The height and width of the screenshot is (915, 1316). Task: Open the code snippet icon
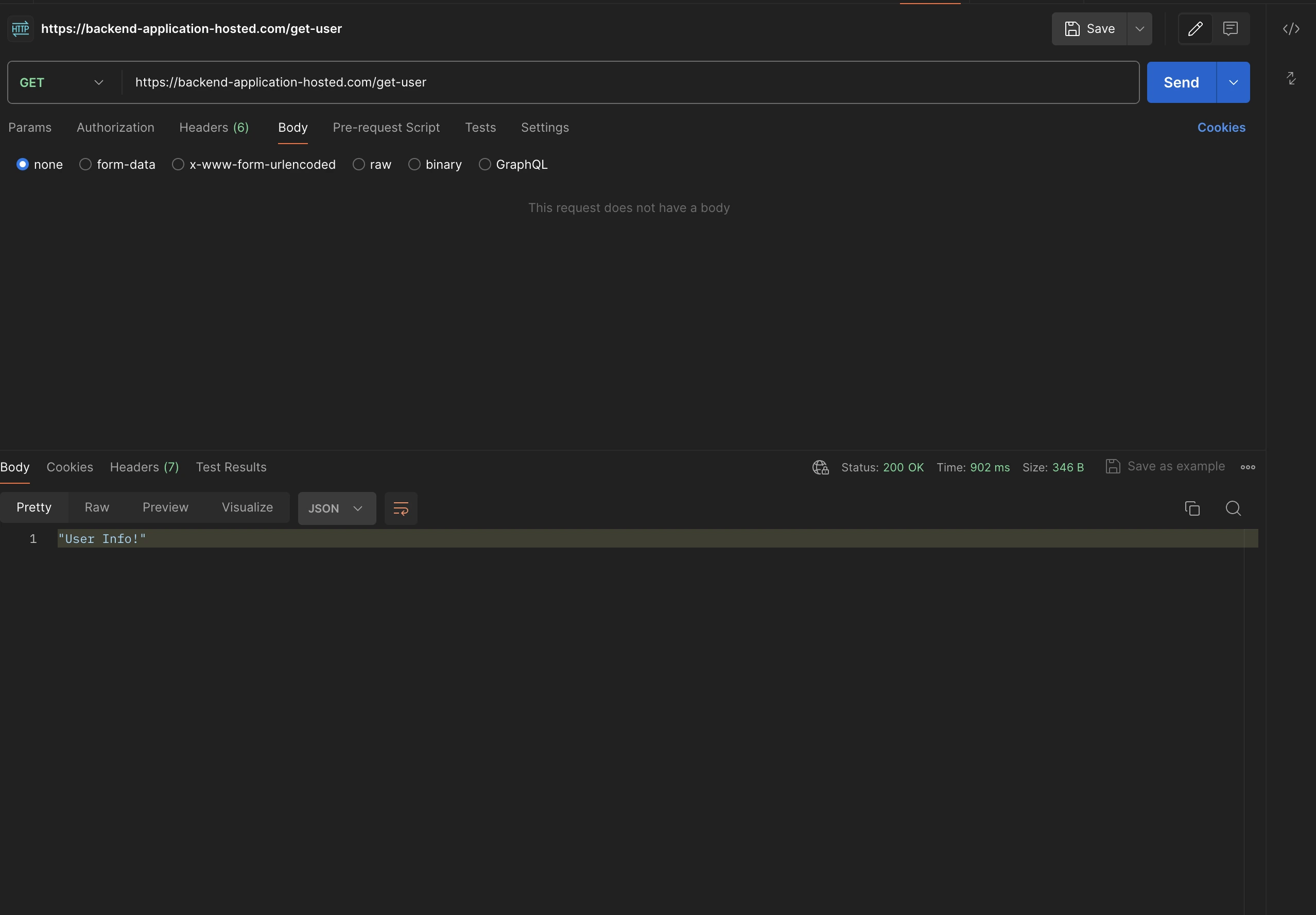[x=1291, y=29]
